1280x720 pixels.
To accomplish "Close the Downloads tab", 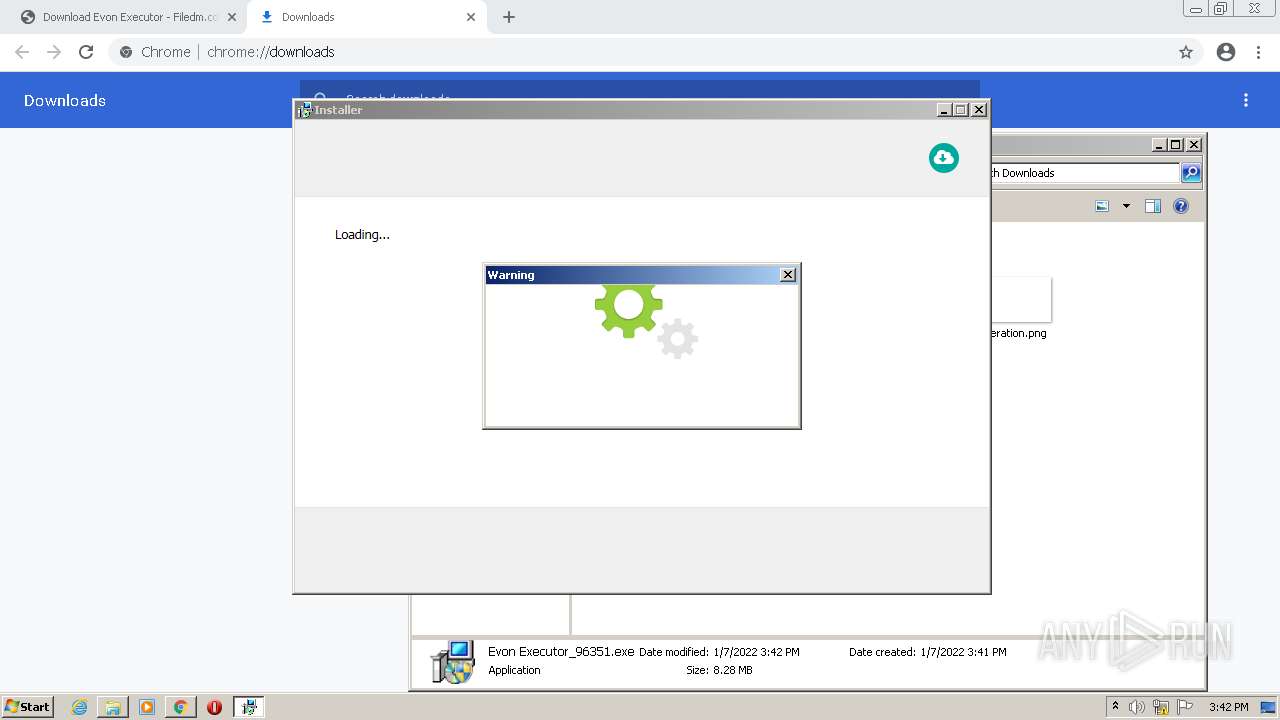I will click(x=471, y=17).
